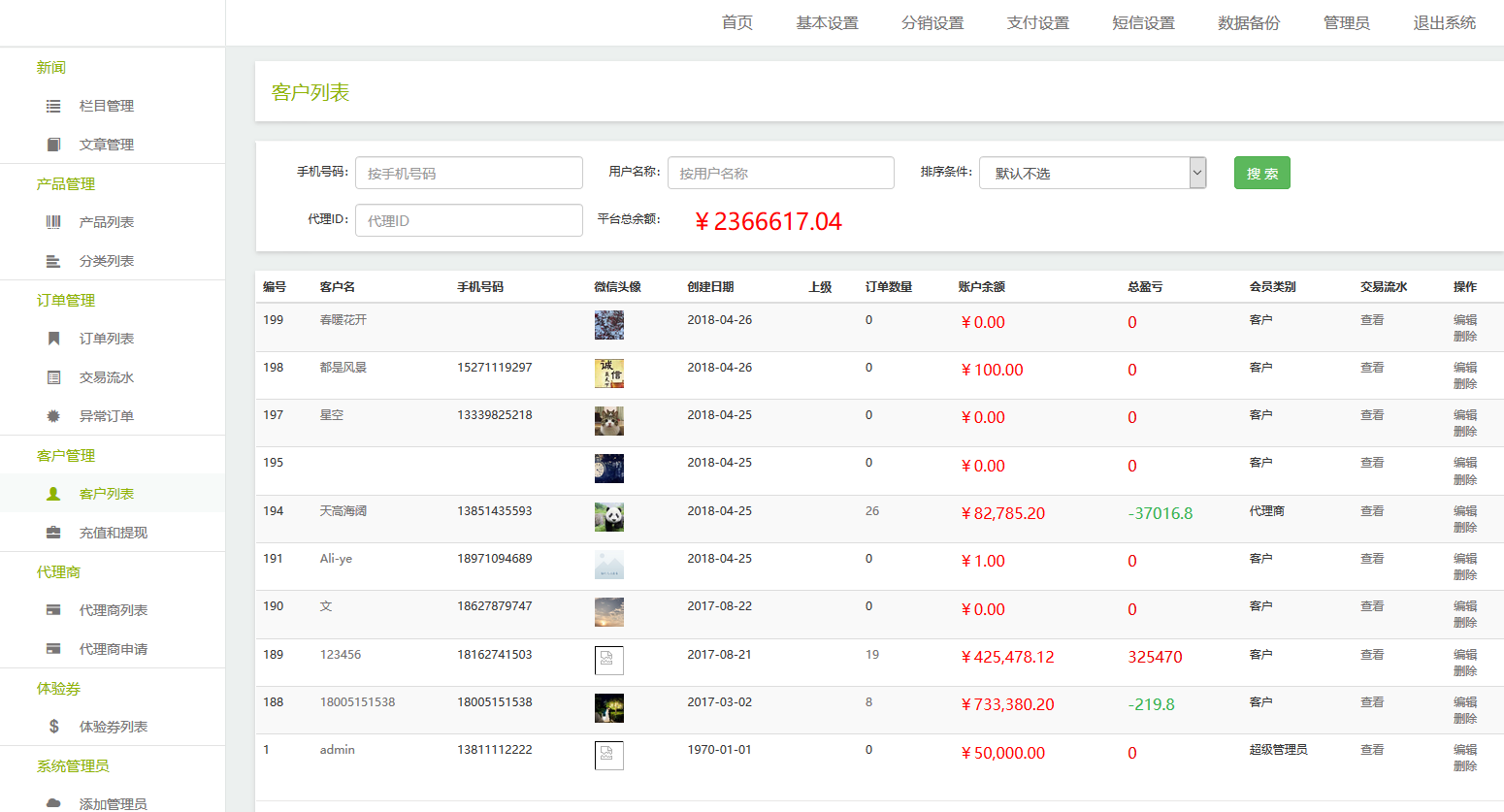The height and width of the screenshot is (812, 1504).
Task: Click the 总盈亏 column header
Action: pyautogui.click(x=1145, y=287)
